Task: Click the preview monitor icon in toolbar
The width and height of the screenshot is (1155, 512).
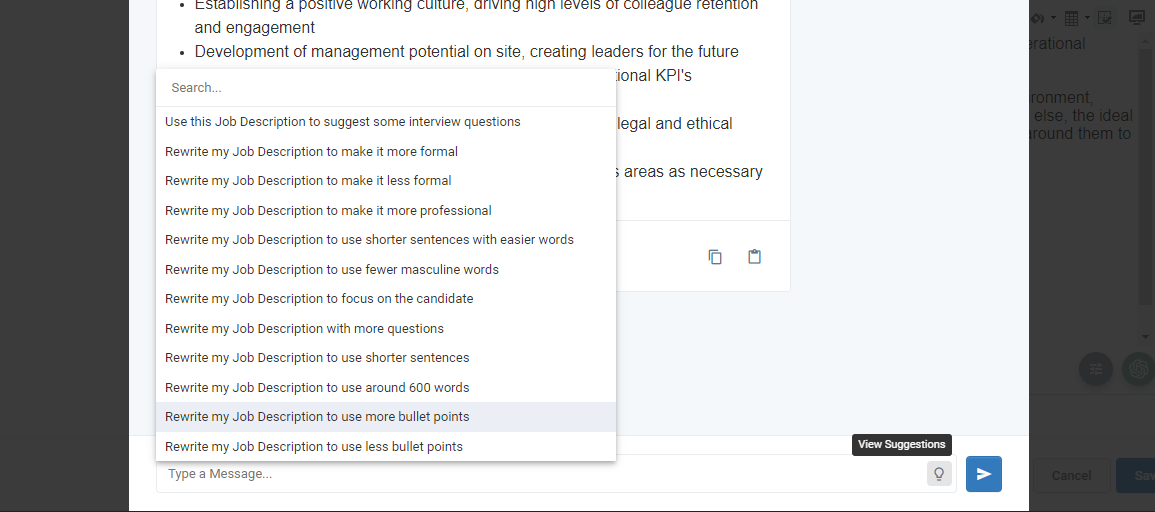Action: pyautogui.click(x=1138, y=18)
